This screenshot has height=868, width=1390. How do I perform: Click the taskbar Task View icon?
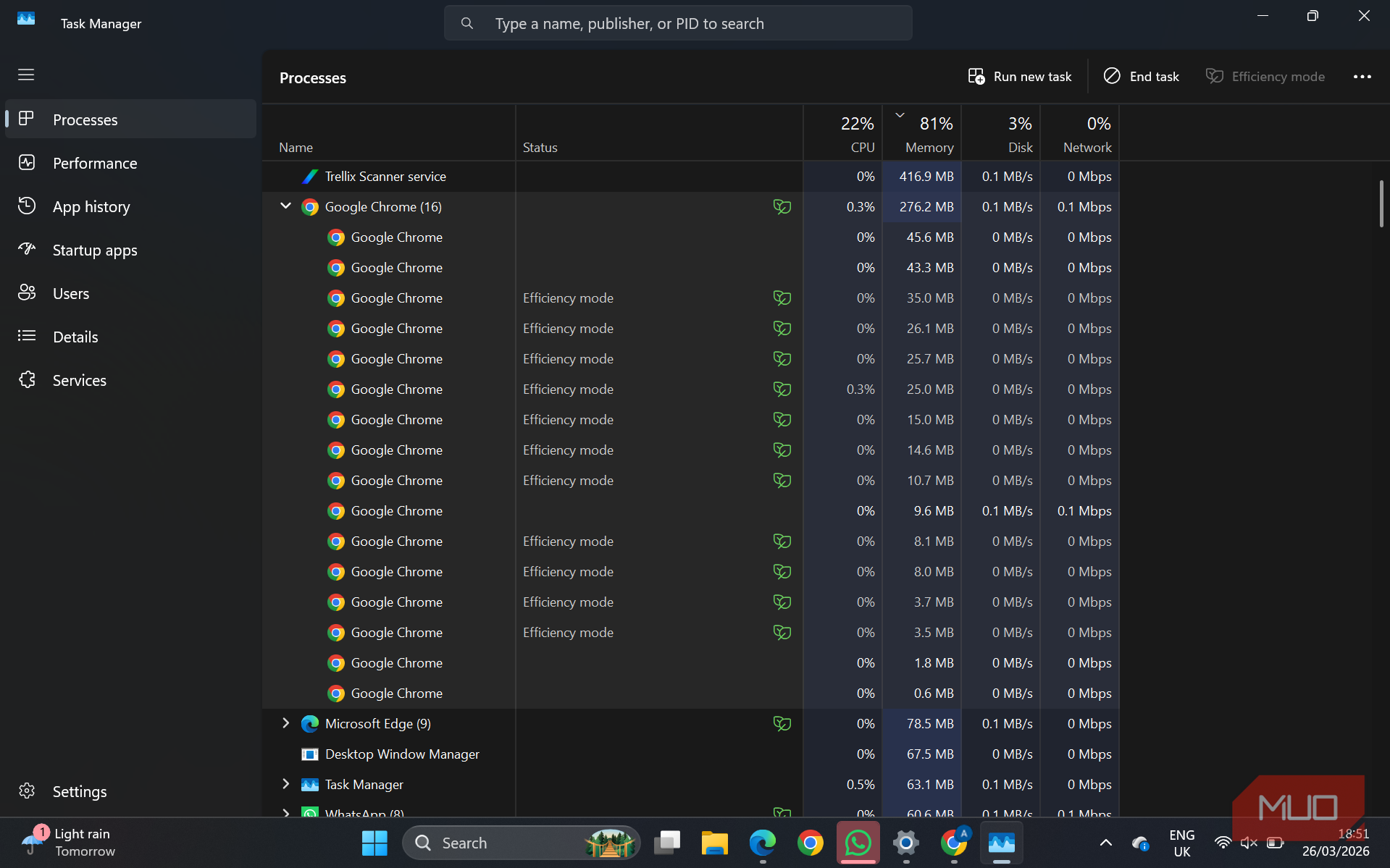point(666,843)
